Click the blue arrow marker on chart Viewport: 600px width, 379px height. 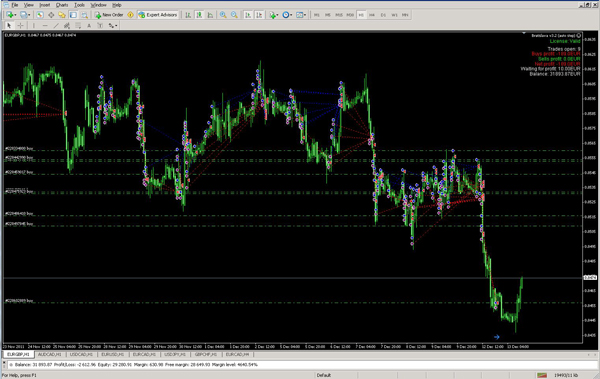coord(496,337)
